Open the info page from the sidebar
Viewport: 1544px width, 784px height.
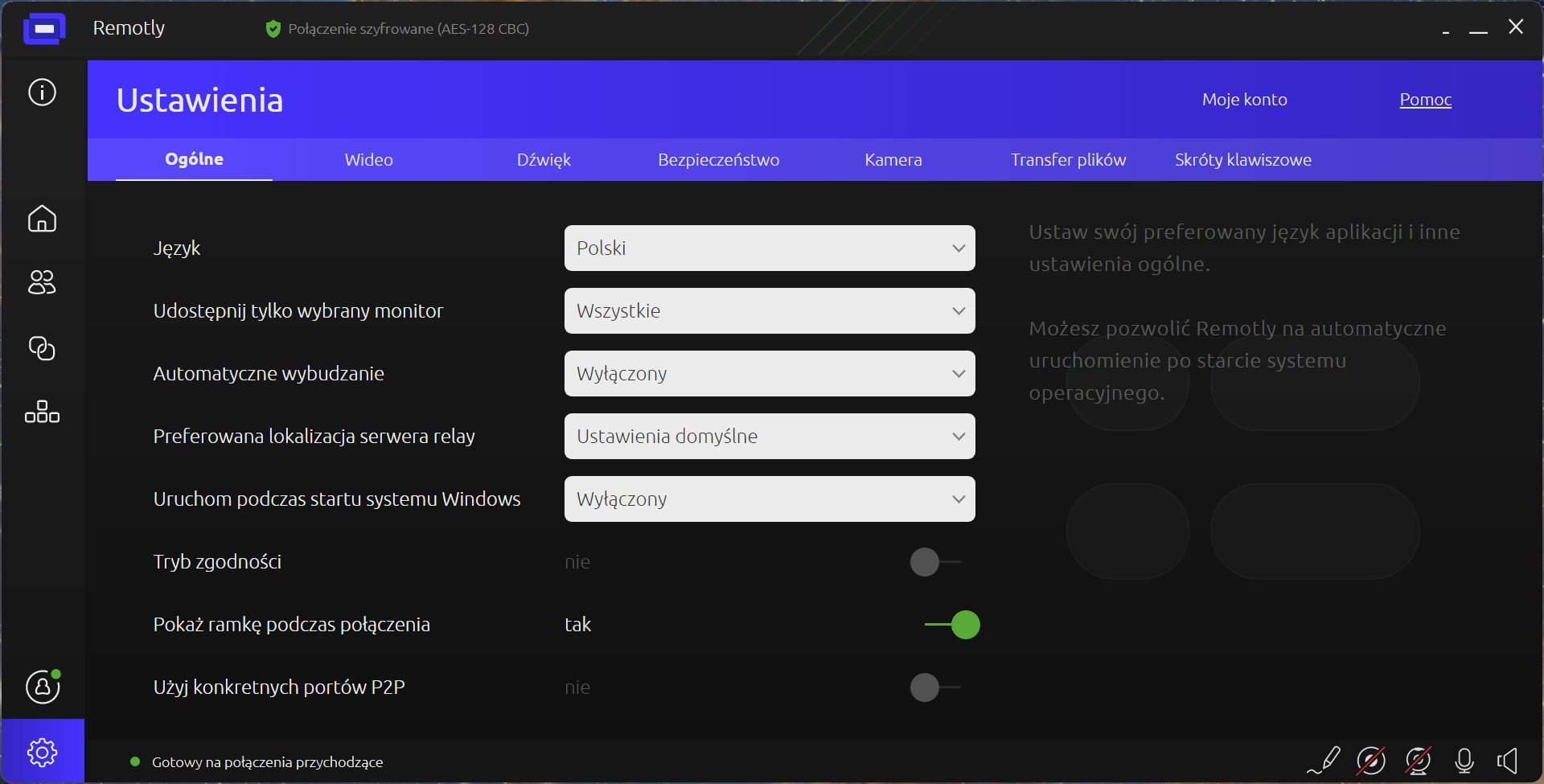coord(43,92)
